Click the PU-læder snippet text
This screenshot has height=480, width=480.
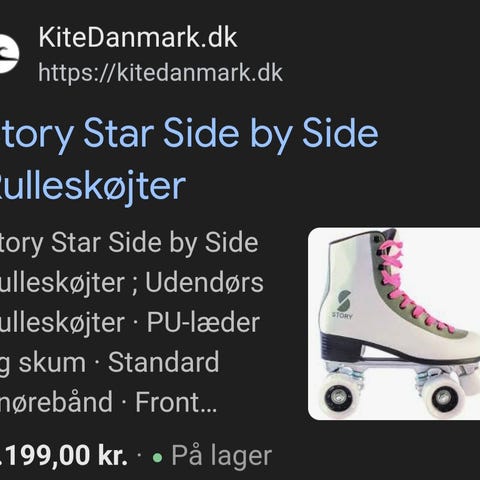[203, 323]
